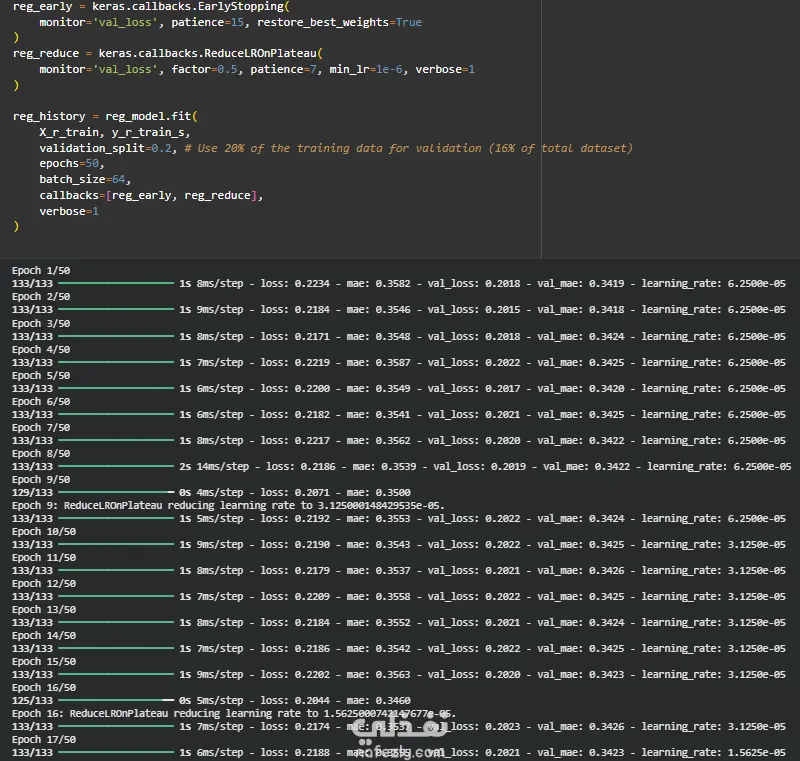Click the 'Epoch 2/50' output line
Image resolution: width=800 pixels, height=761 pixels.
point(41,296)
